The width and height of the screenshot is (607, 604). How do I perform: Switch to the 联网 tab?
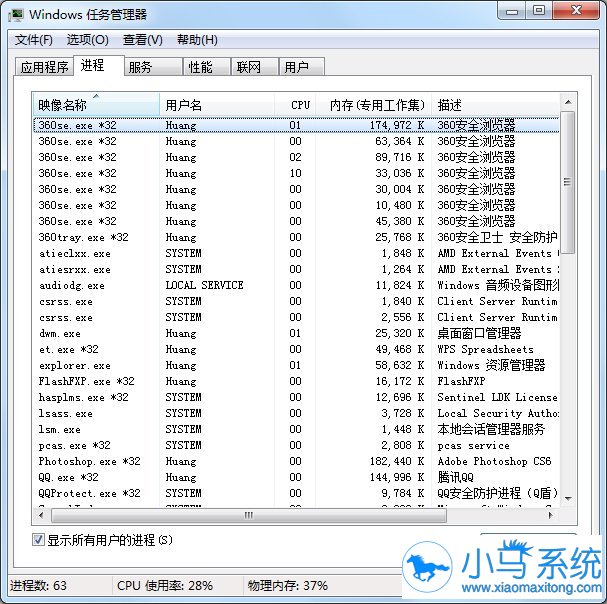255,67
